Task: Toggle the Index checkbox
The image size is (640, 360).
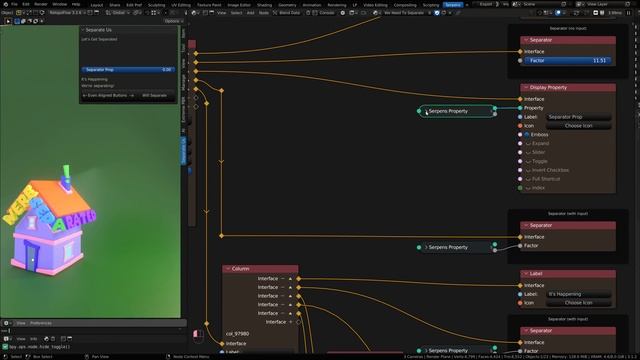Action: coord(528,188)
